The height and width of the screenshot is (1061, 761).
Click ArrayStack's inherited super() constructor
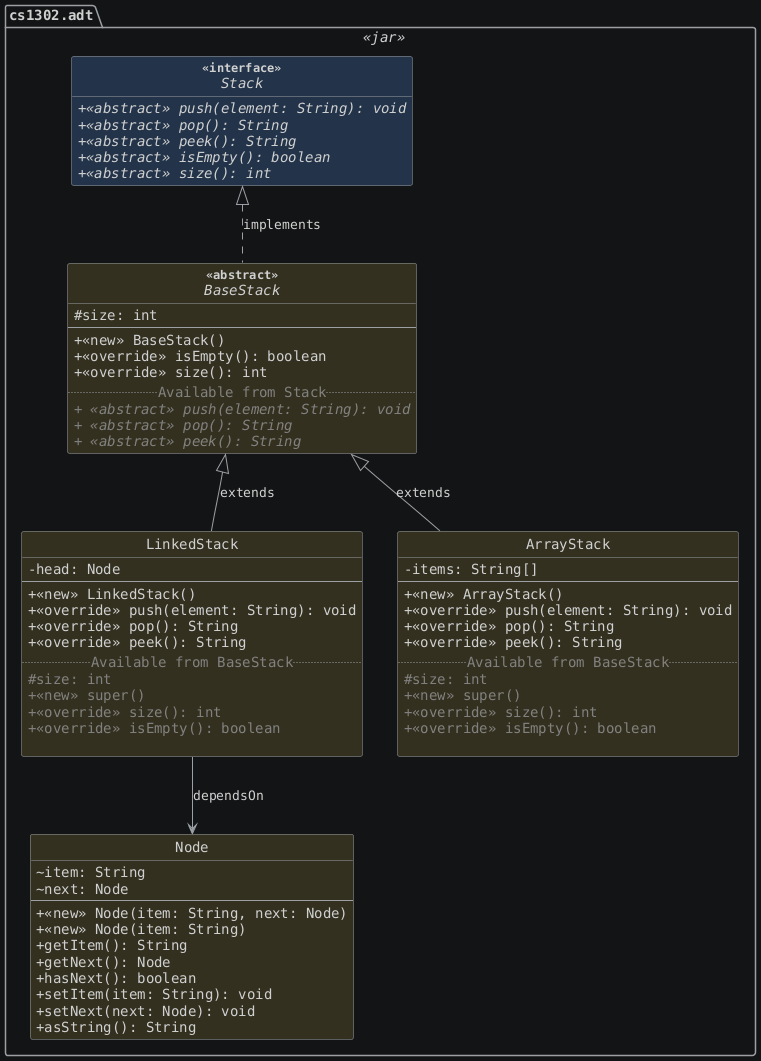(x=462, y=696)
